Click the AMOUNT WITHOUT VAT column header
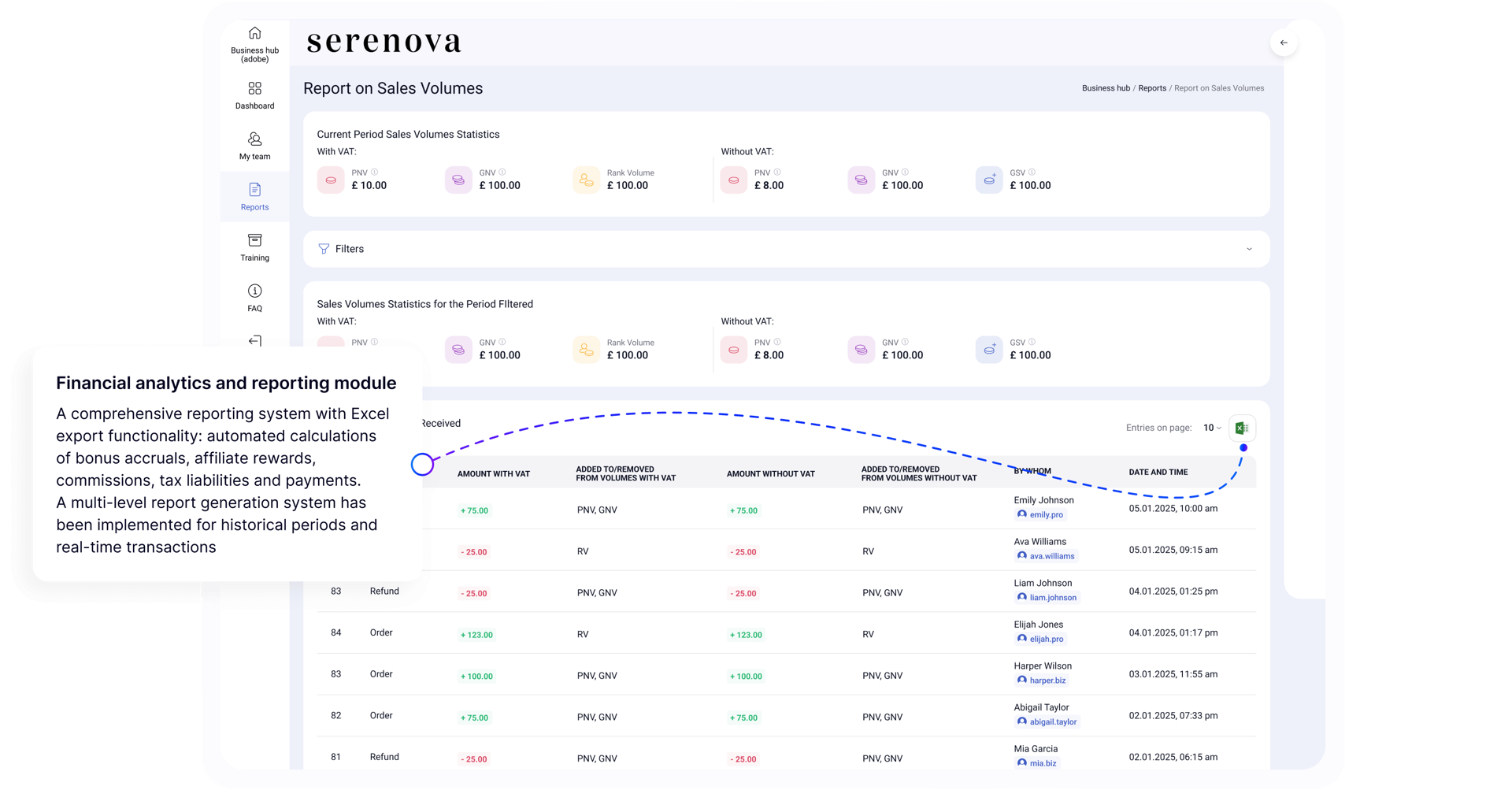Viewport: 1512px width, 801px height. coord(771,474)
